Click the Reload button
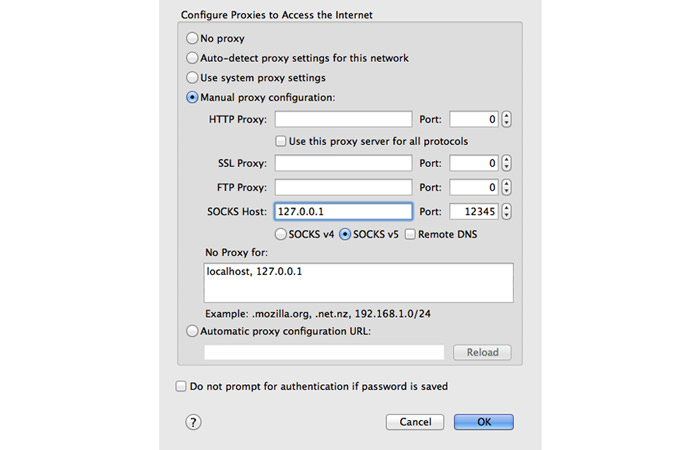Viewport: 700px width, 450px height. (x=483, y=352)
